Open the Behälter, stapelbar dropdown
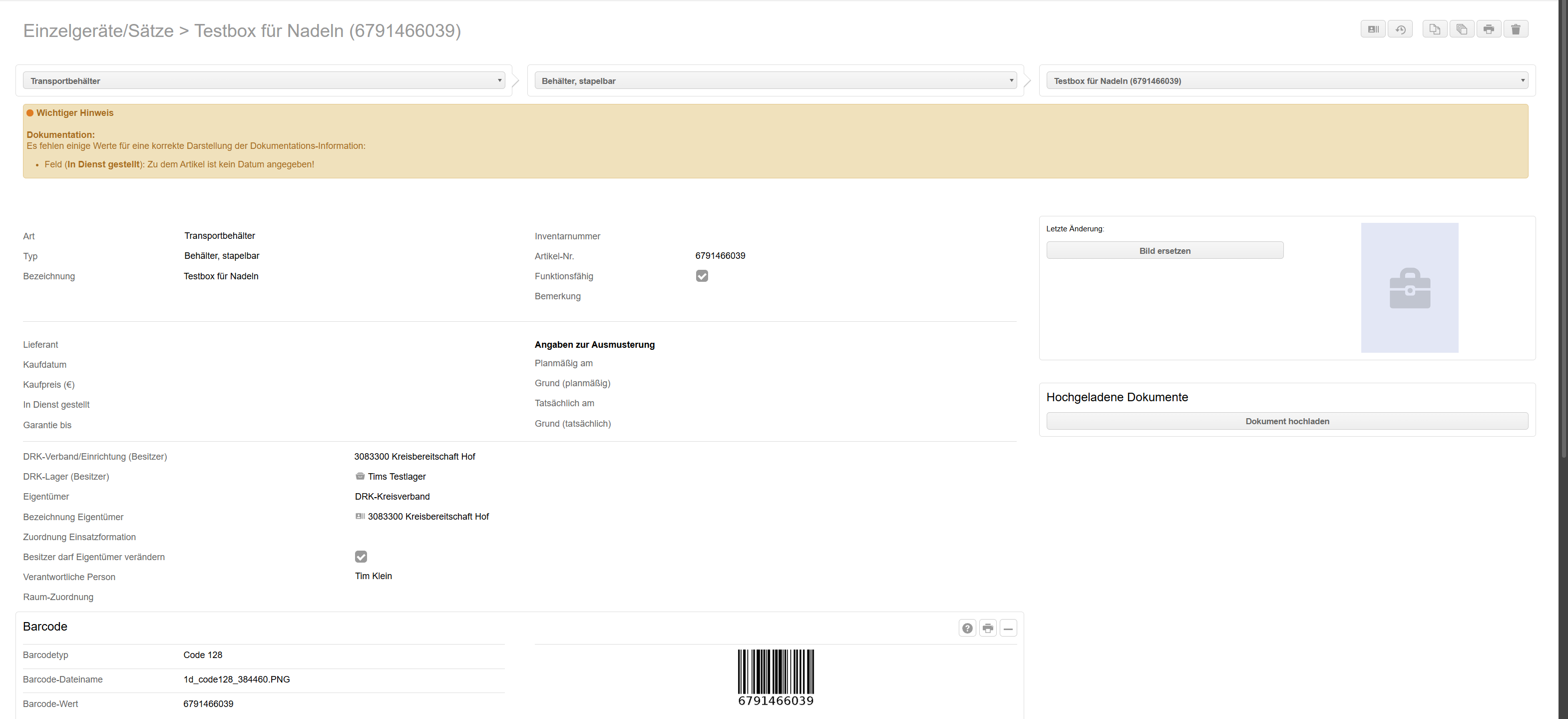1568x719 pixels. pos(775,80)
